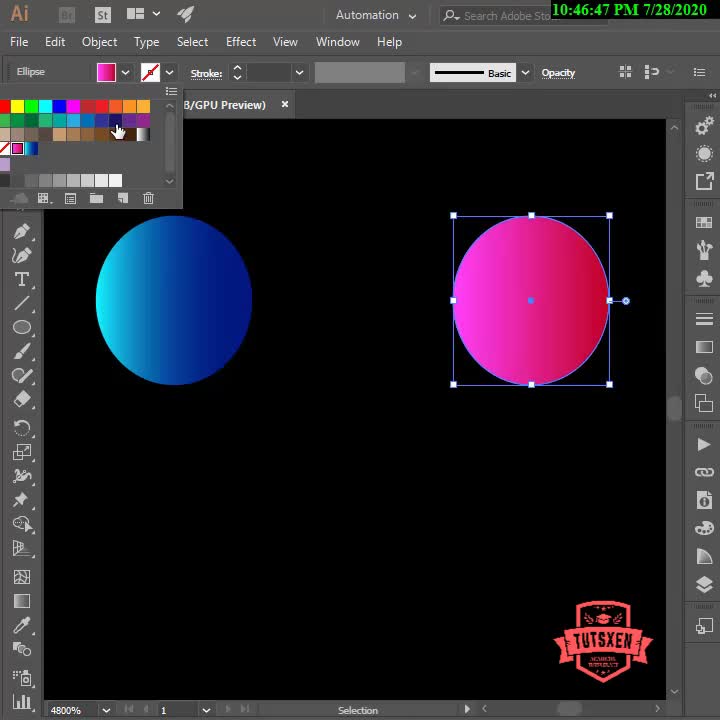Expand the stroke weight dropdown
The width and height of the screenshot is (720, 720).
click(x=298, y=73)
